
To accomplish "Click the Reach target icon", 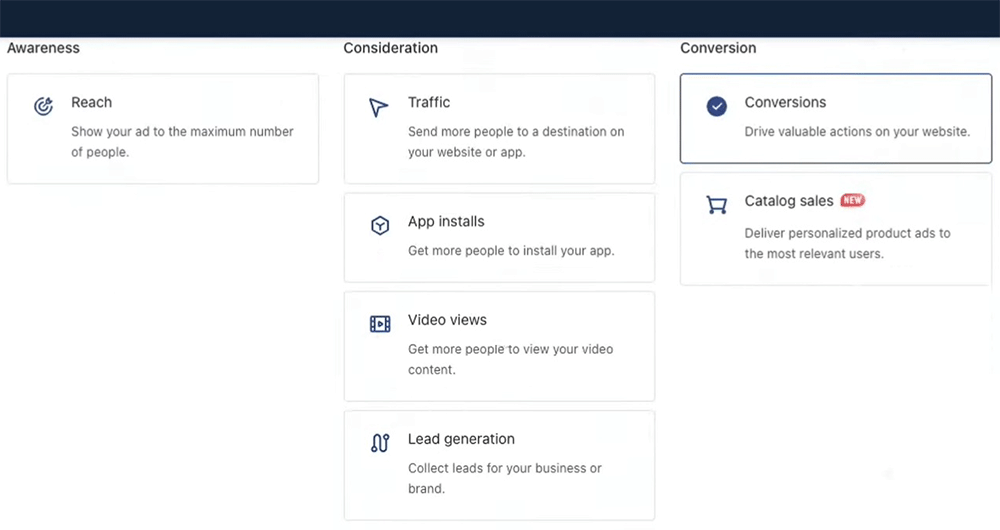I will pos(43,106).
